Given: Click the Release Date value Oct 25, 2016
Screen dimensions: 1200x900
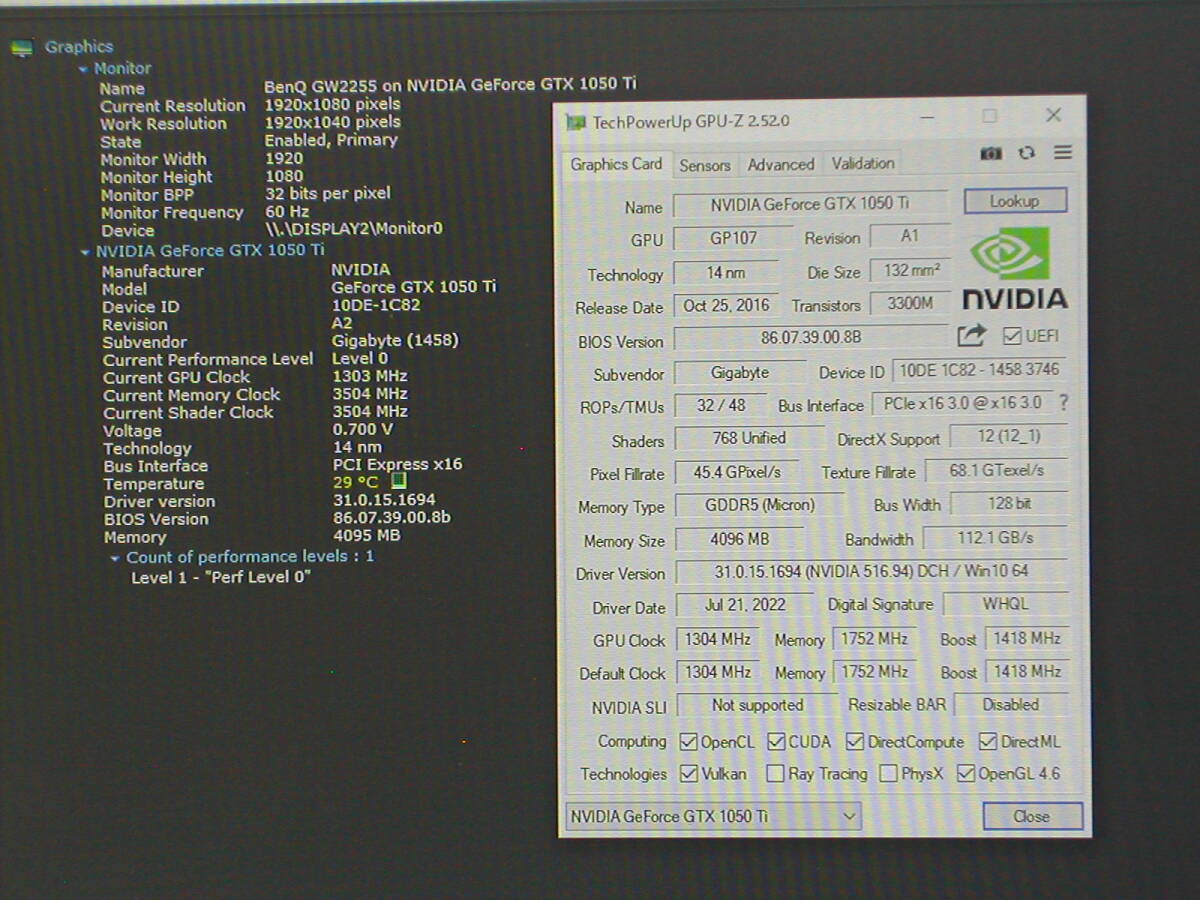Looking at the screenshot, I should pos(727,305).
